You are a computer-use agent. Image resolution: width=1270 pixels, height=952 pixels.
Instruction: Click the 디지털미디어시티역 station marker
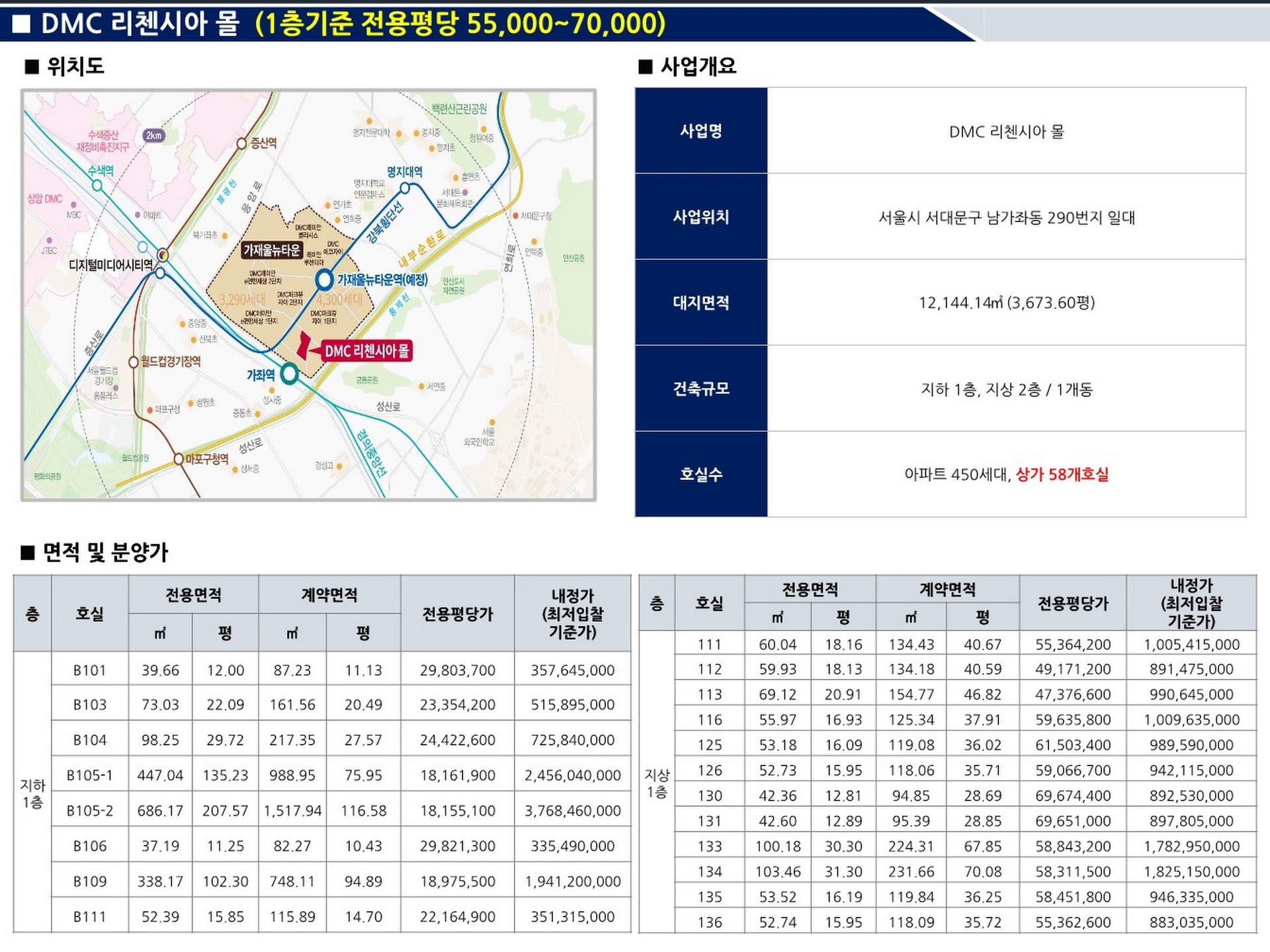tap(163, 255)
